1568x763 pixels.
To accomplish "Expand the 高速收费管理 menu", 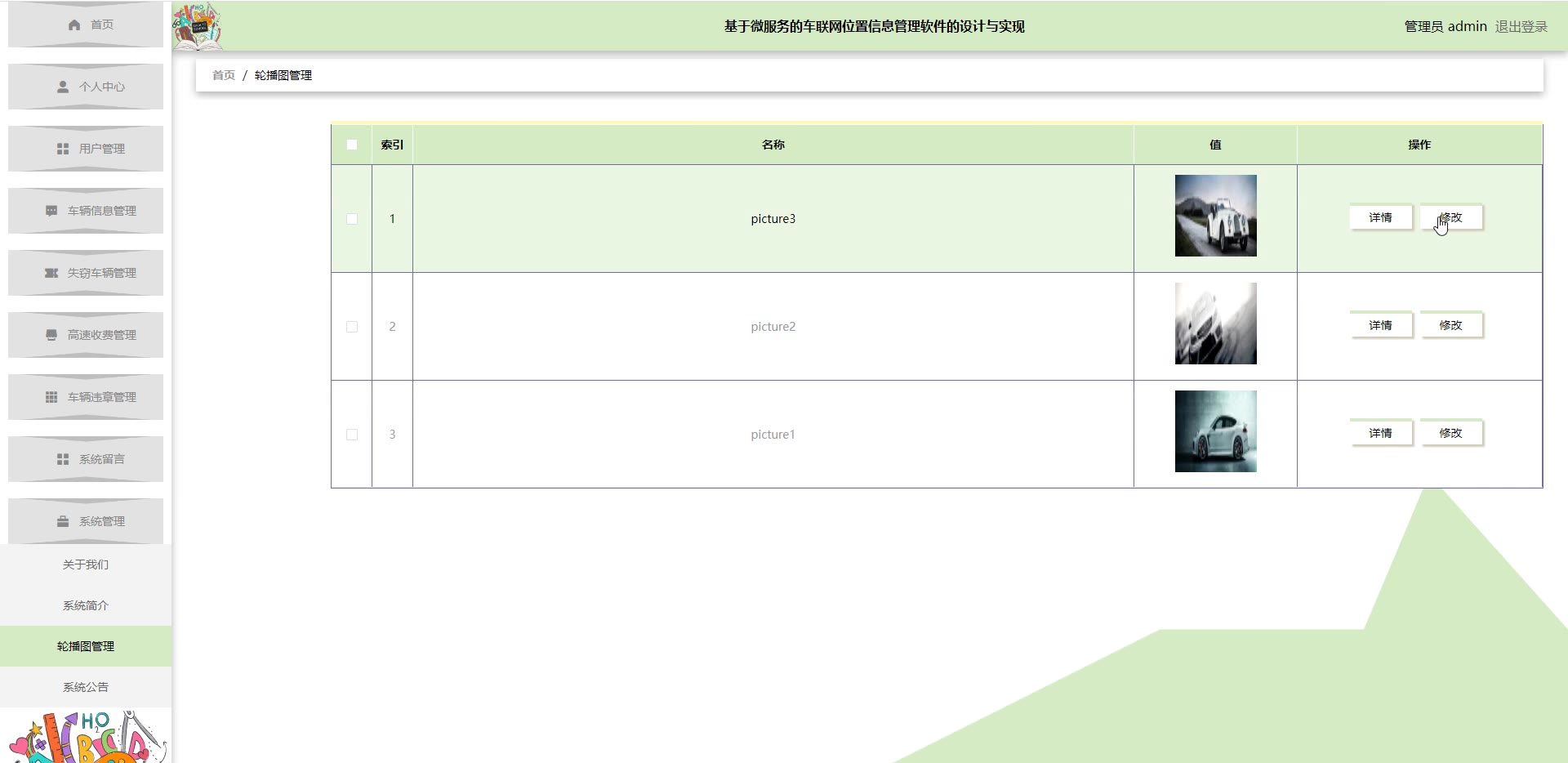I will click(86, 335).
